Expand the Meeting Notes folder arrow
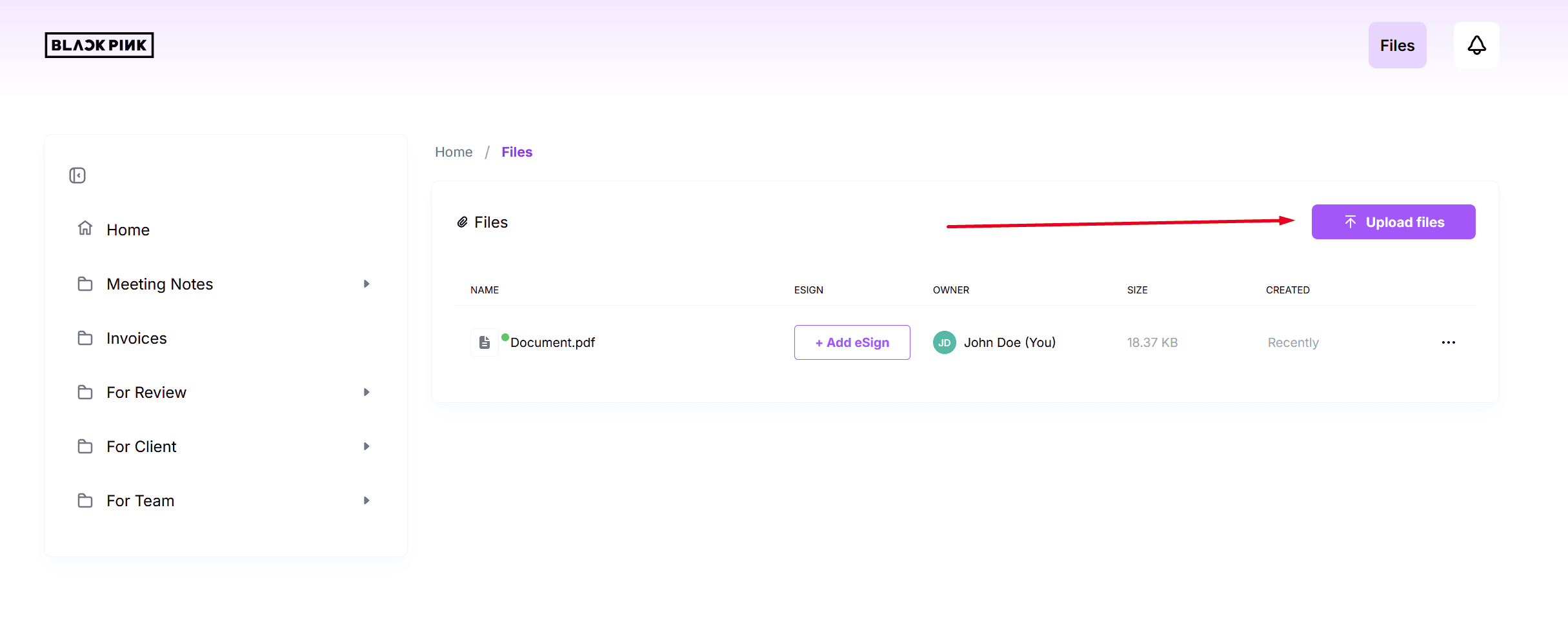The height and width of the screenshot is (621, 1568). [367, 284]
